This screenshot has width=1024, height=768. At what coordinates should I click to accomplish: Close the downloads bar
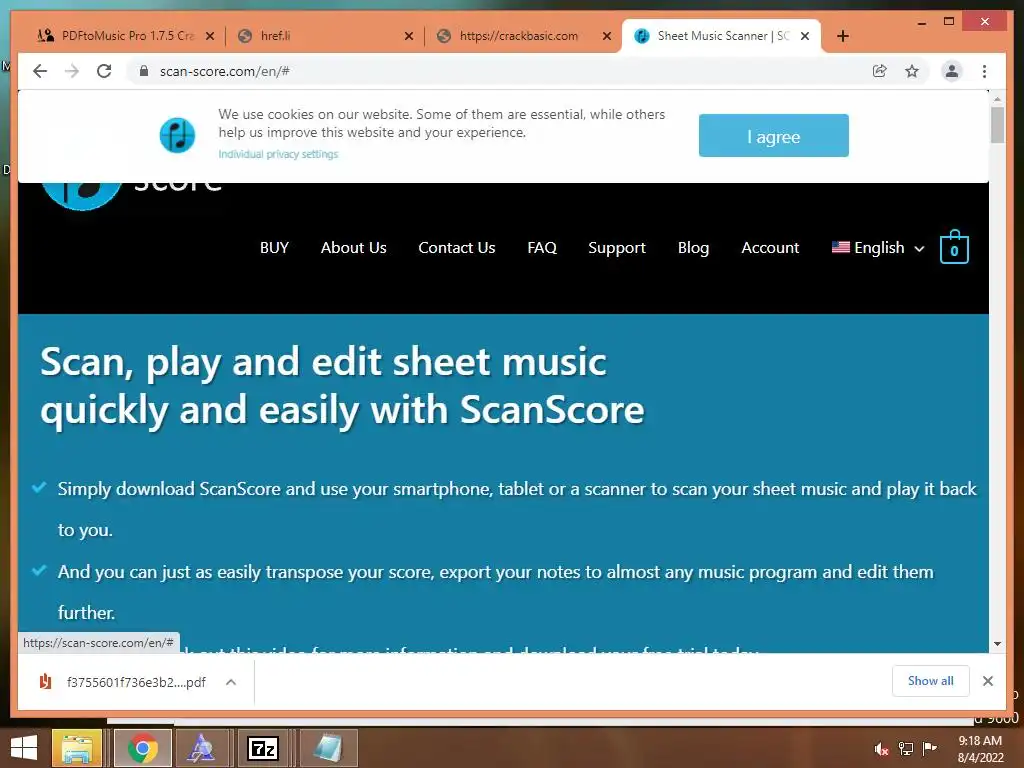tap(987, 681)
